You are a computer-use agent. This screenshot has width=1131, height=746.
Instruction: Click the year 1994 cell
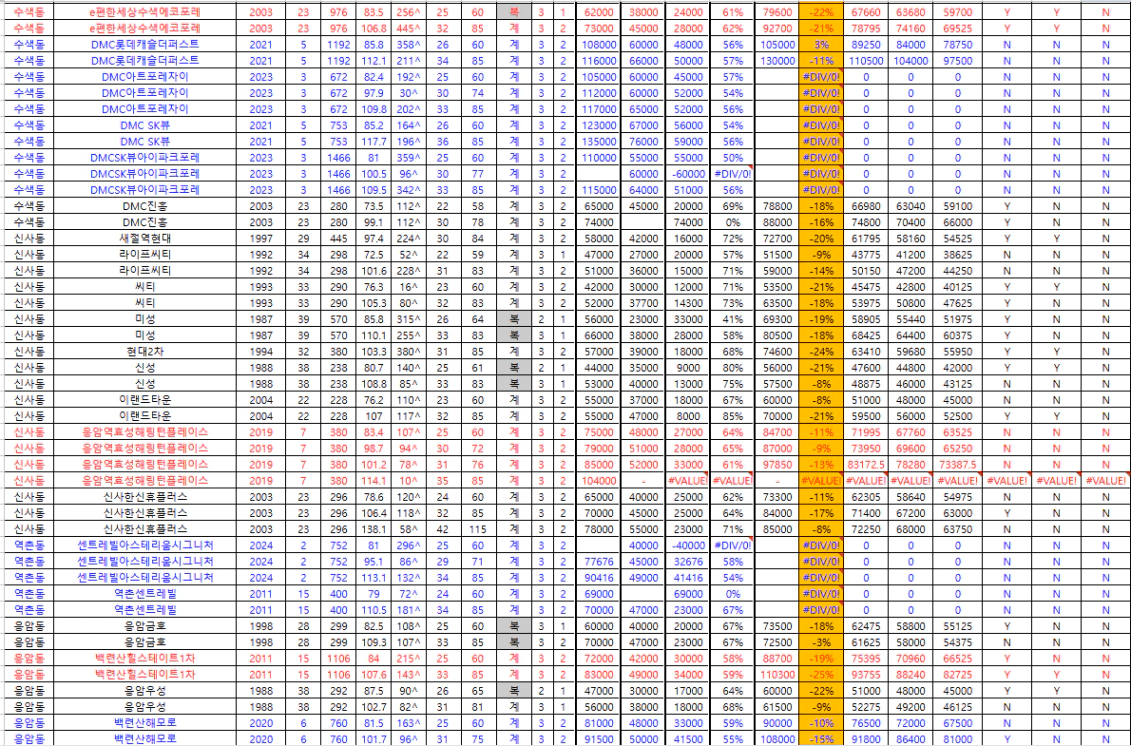pyautogui.click(x=261, y=352)
